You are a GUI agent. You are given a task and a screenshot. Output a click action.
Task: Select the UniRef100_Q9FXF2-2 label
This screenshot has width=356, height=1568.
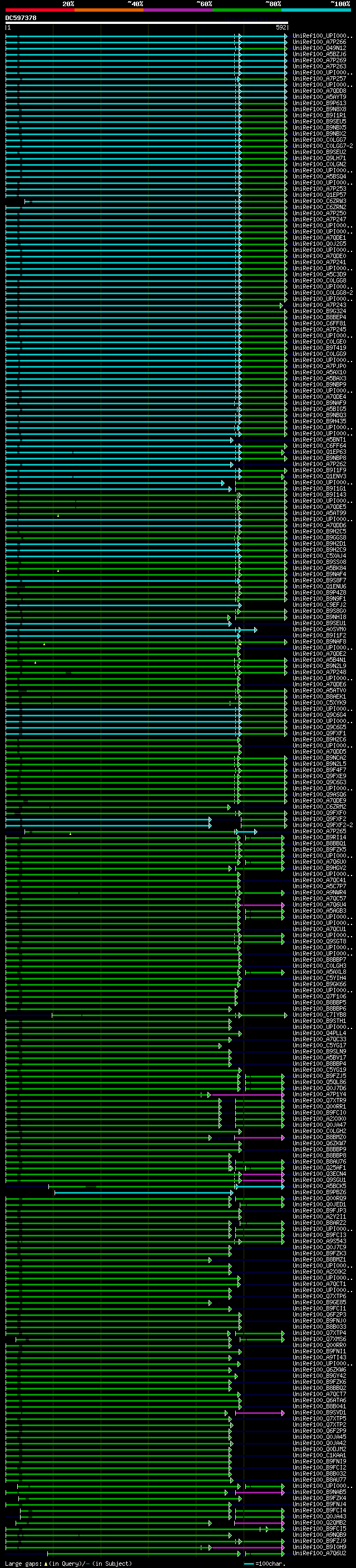pos(323,825)
